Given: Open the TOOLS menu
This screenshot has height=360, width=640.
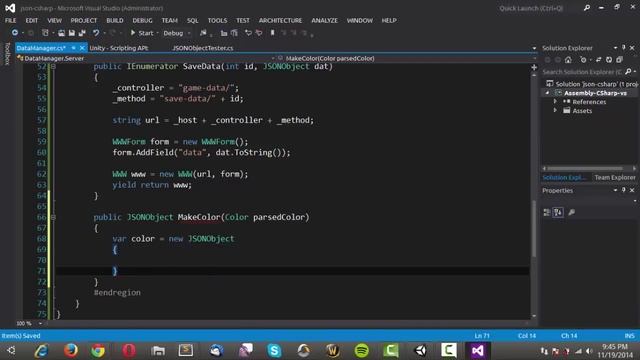Looking at the screenshot, I should (x=217, y=20).
